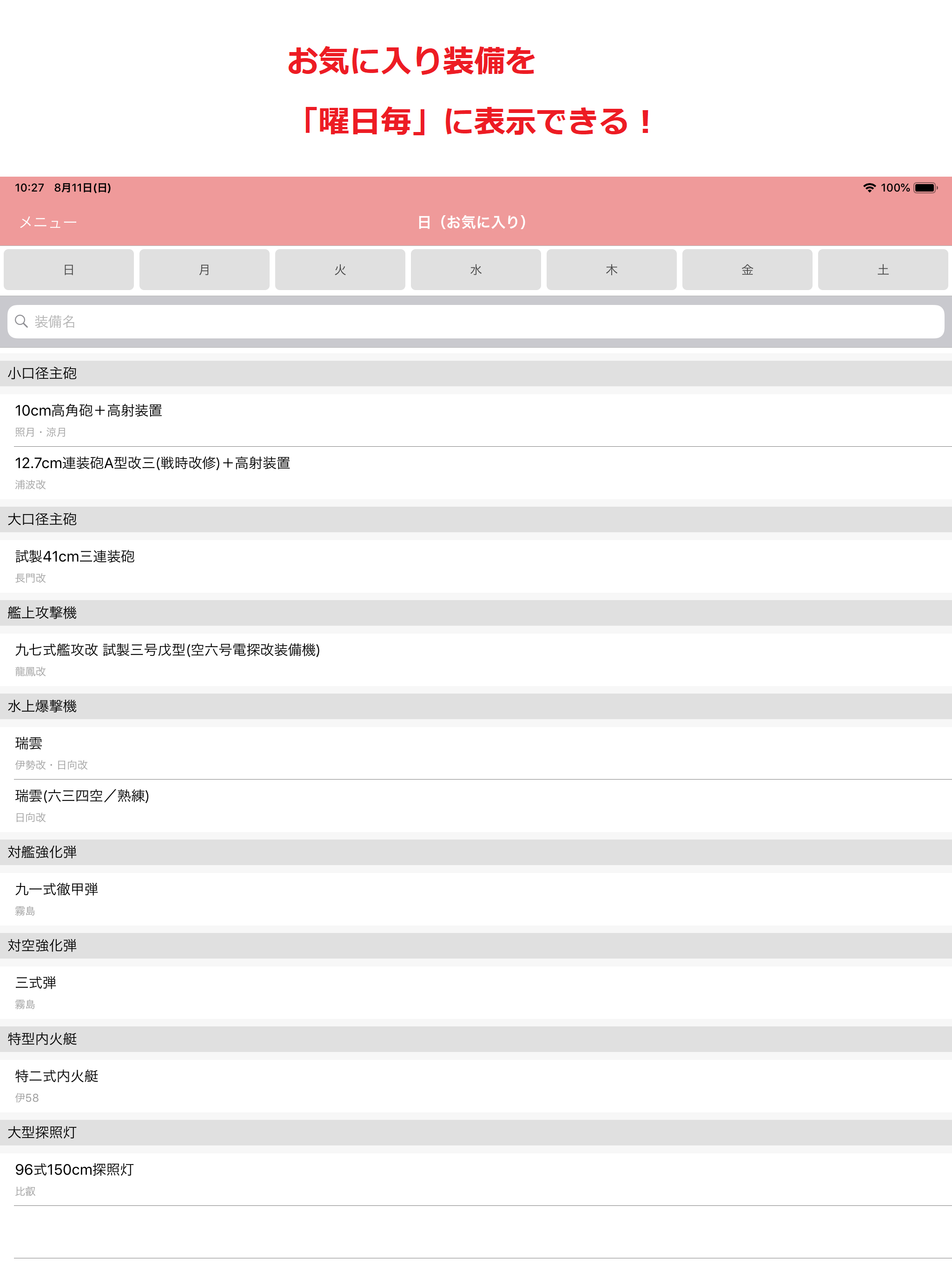Open 三式弾 entry
The height and width of the screenshot is (1270, 952).
point(476,992)
